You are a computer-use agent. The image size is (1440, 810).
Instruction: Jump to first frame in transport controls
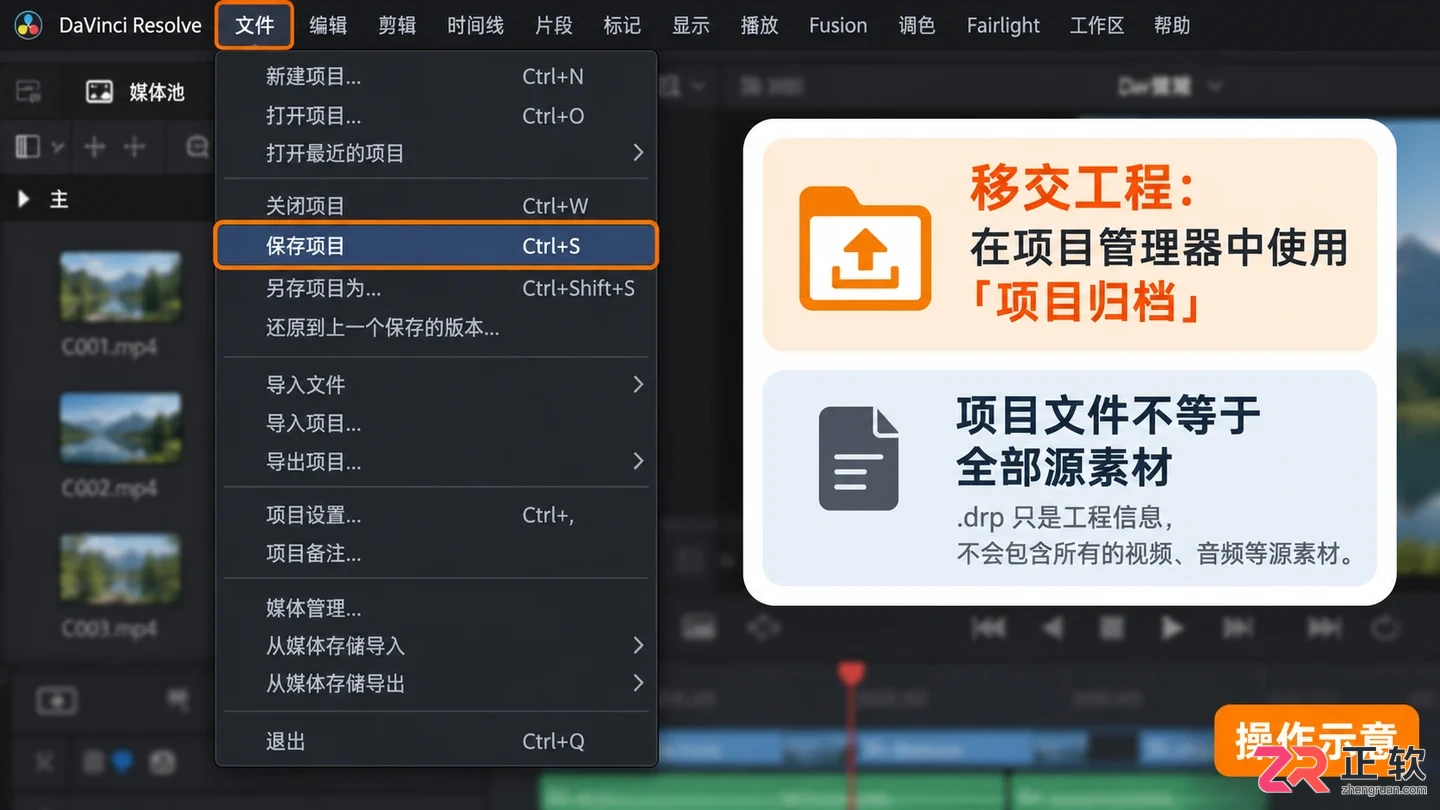click(989, 628)
